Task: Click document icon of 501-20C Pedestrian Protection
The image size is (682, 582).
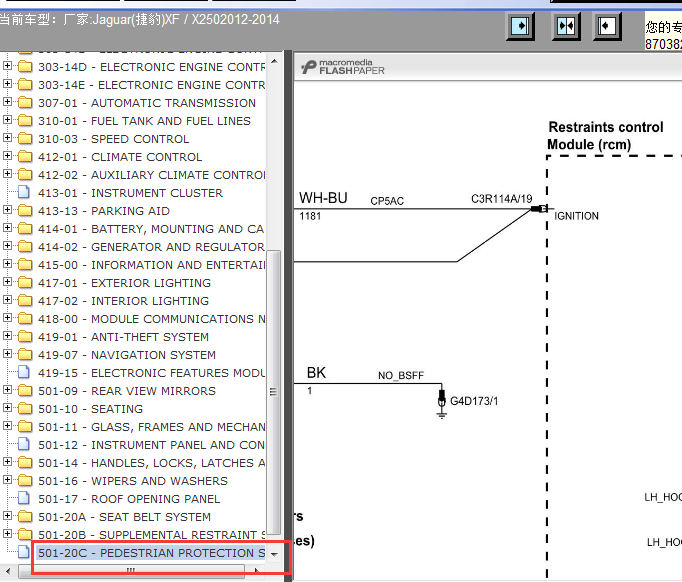Action: (x=24, y=552)
